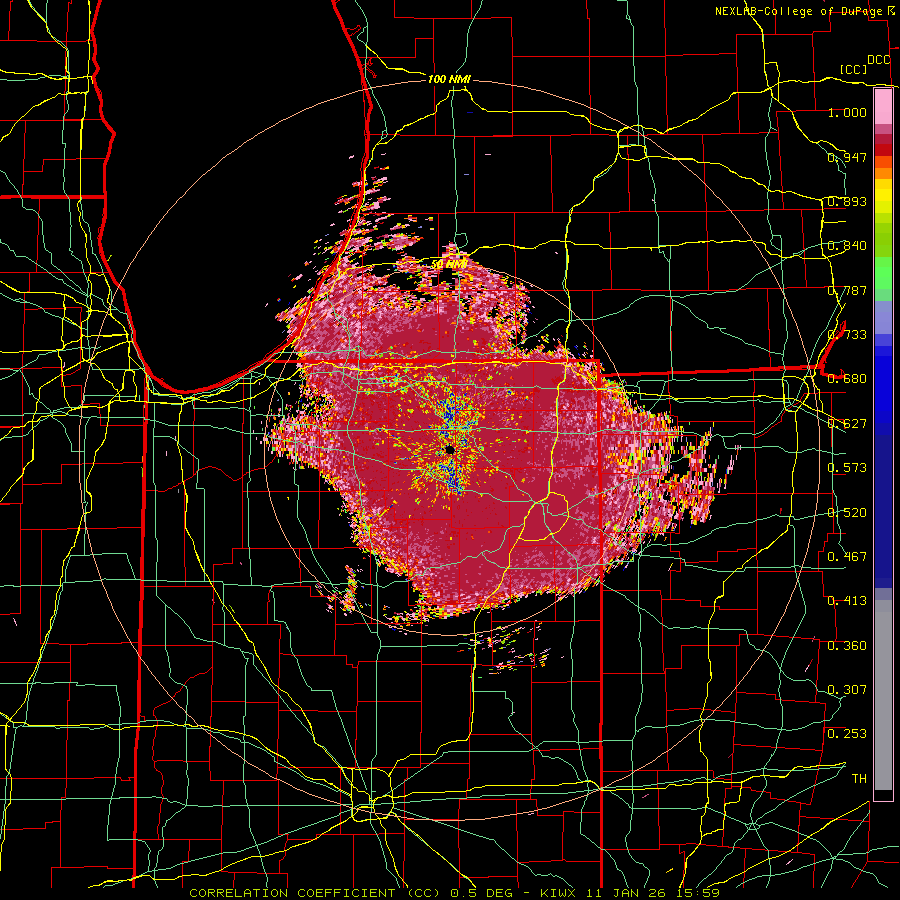Click the 0.253 scale value
The image size is (900, 900).
point(847,734)
